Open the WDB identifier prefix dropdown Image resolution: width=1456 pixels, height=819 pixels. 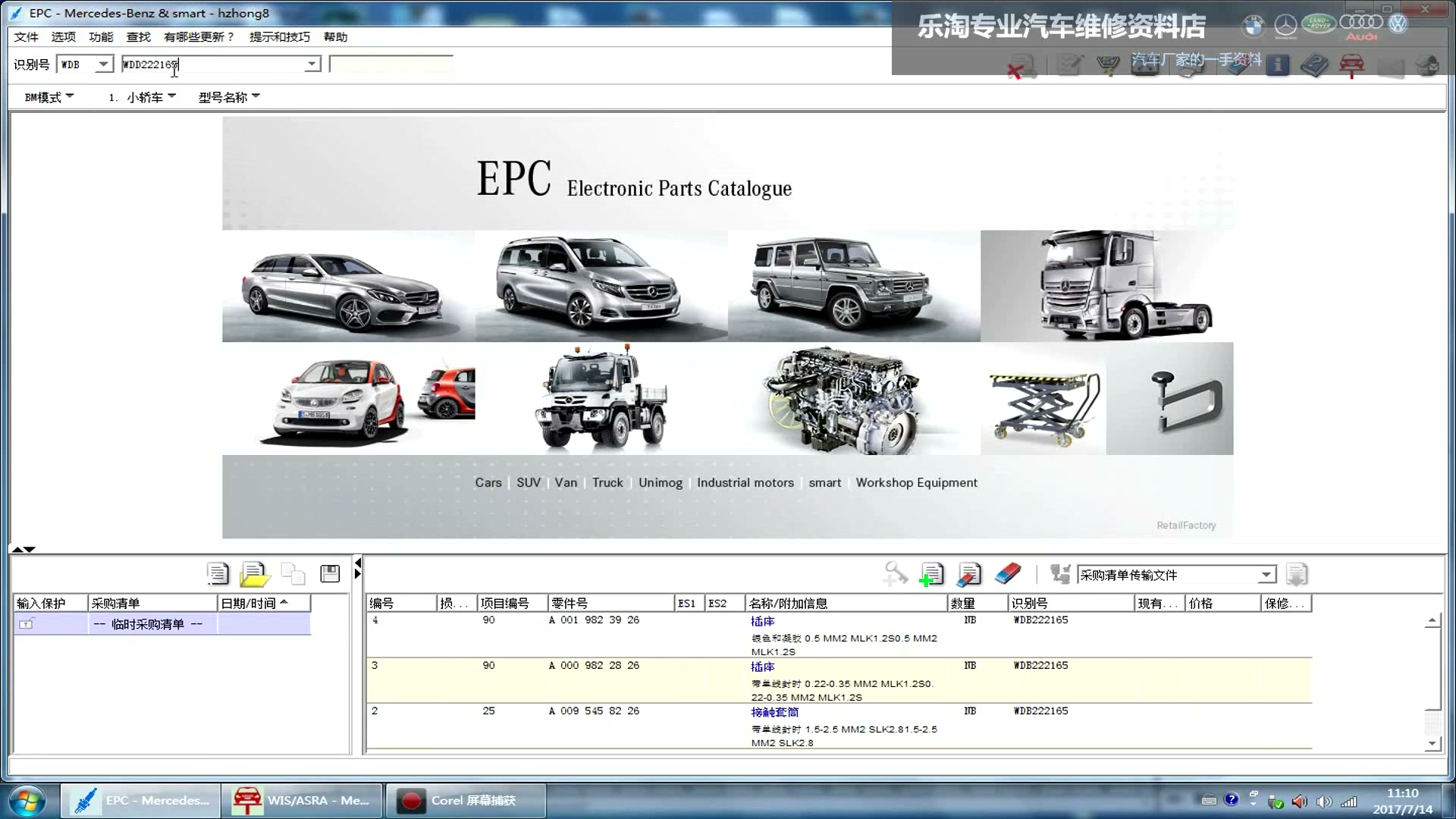click(104, 64)
